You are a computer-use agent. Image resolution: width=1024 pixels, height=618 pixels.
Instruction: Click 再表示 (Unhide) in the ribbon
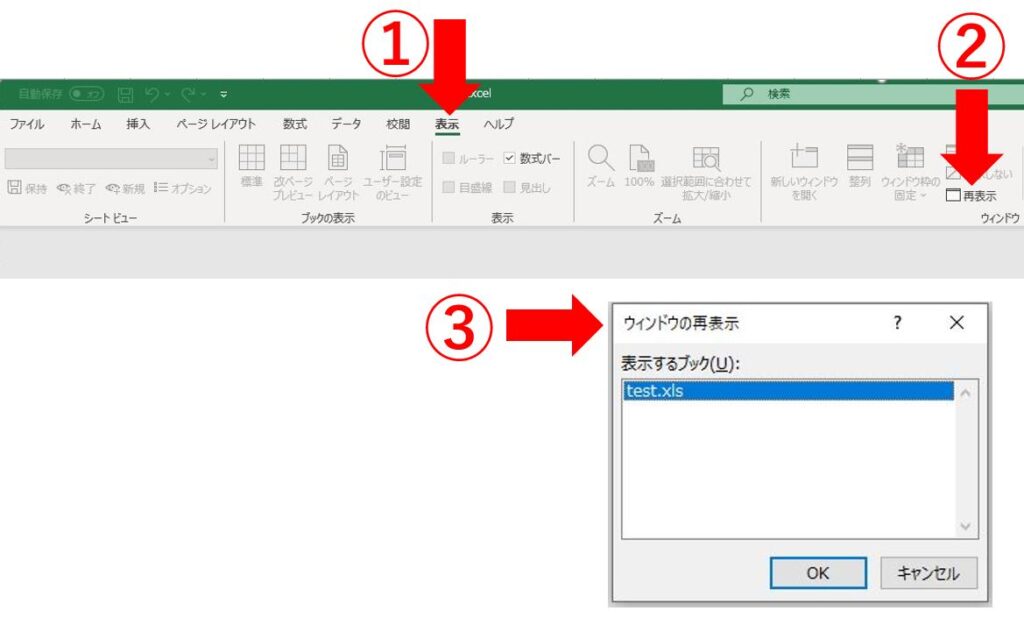point(971,196)
